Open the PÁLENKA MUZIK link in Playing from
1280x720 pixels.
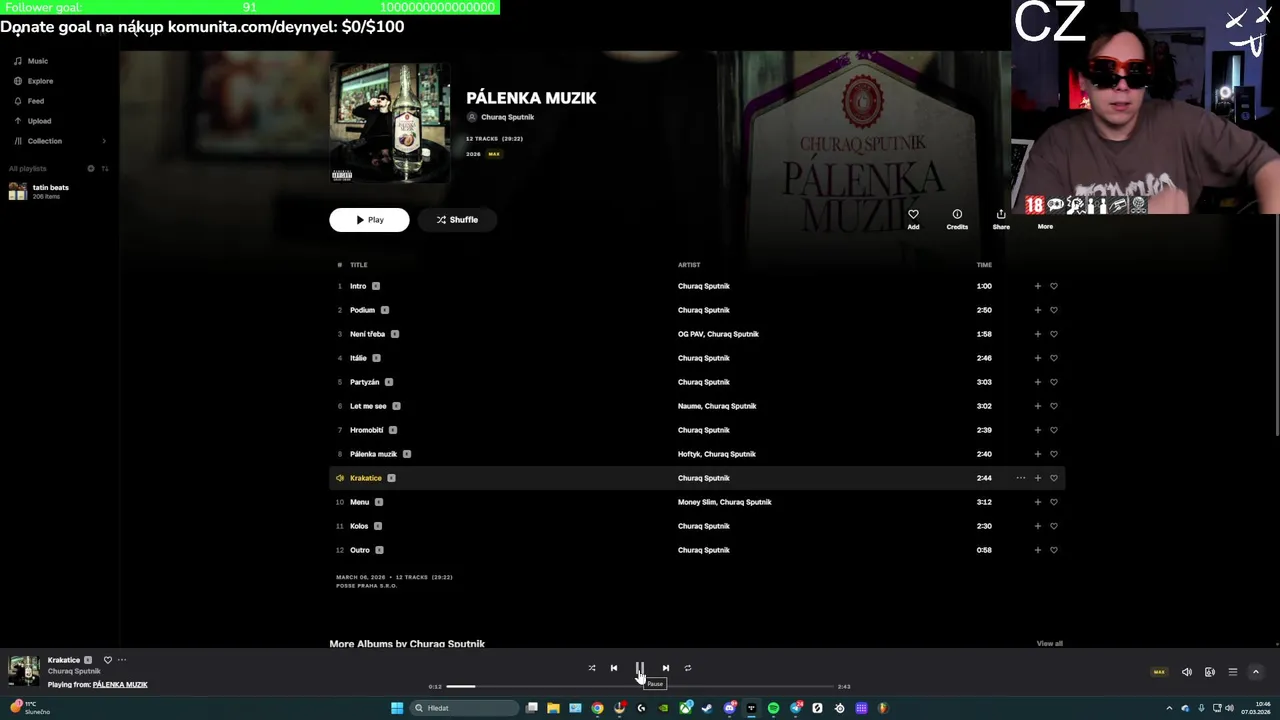coord(120,685)
